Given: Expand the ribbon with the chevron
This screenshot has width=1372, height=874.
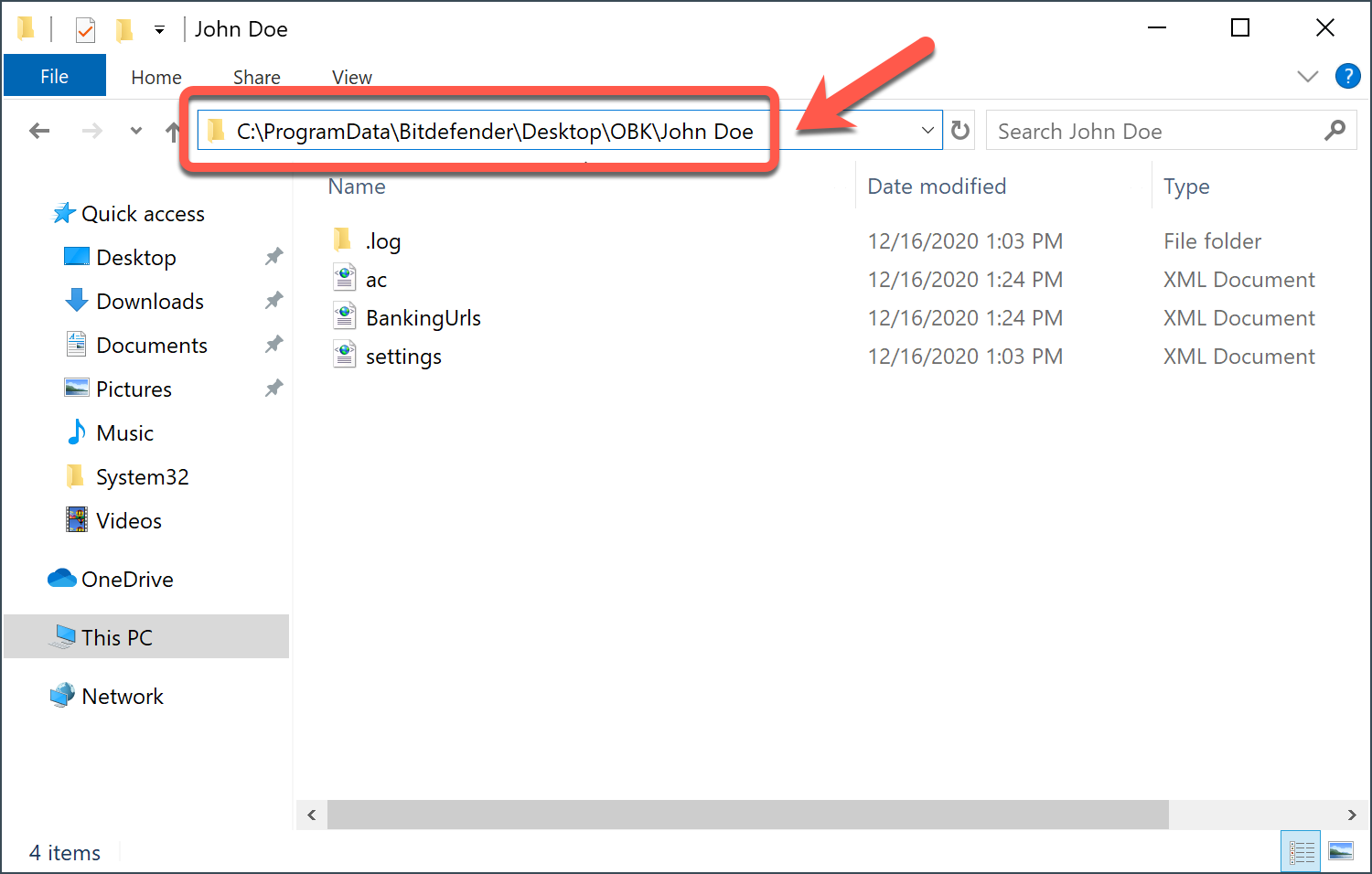Looking at the screenshot, I should pos(1308,77).
